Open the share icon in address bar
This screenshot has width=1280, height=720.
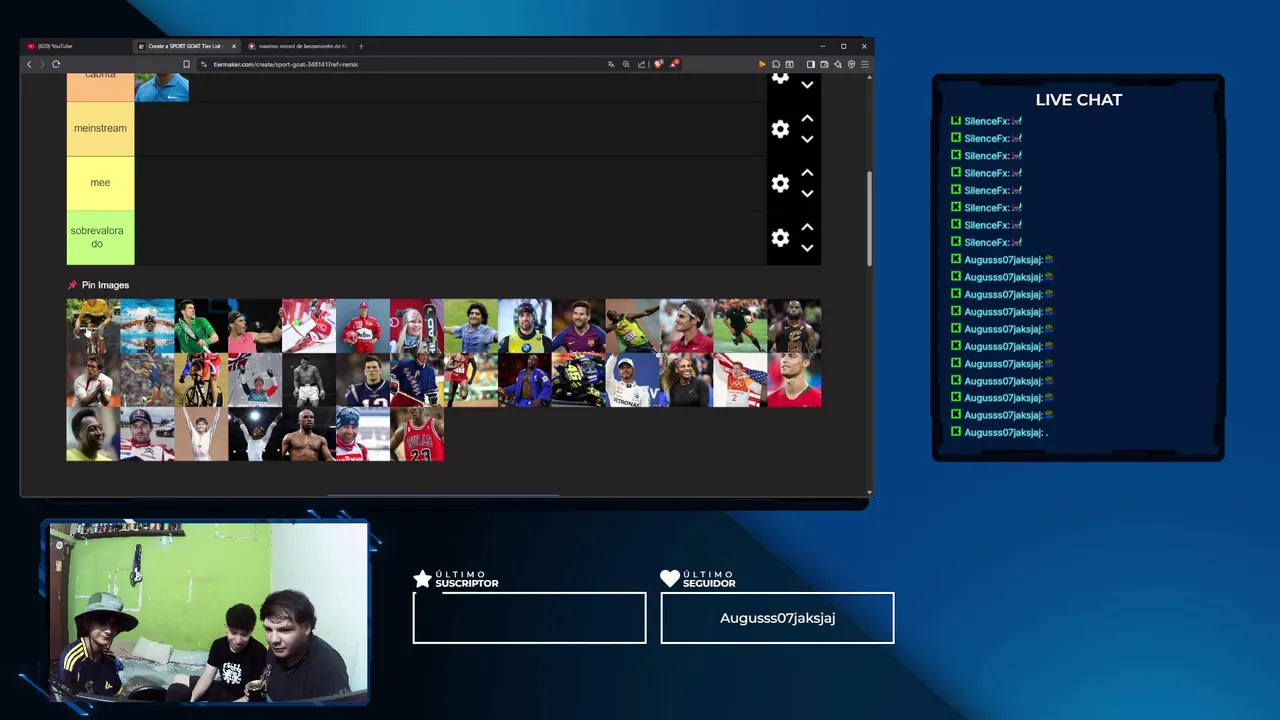[x=641, y=64]
